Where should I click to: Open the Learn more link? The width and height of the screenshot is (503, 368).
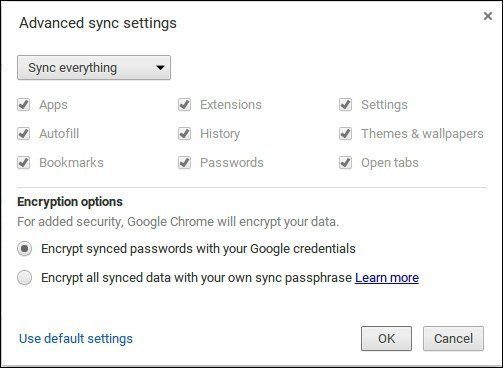[387, 278]
